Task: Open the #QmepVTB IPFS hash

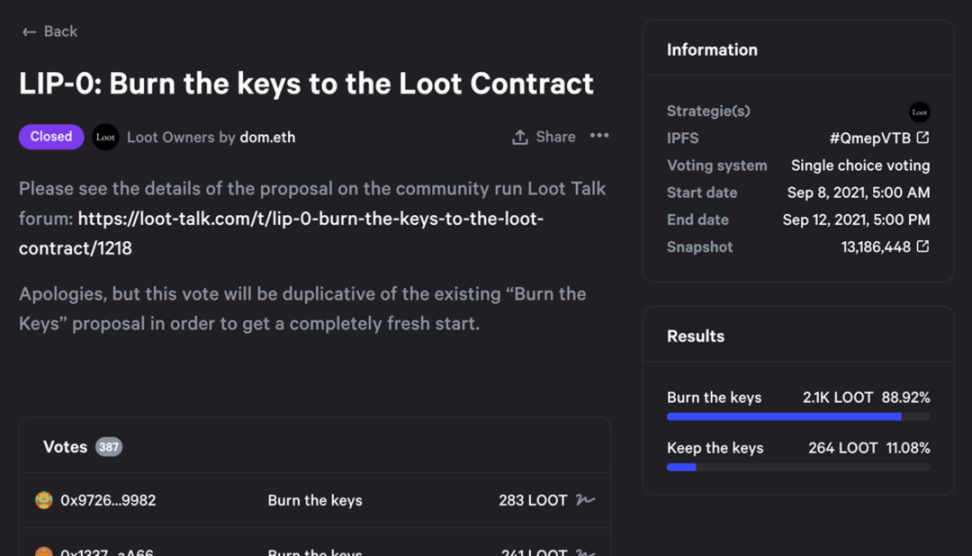Action: pyautogui.click(x=870, y=138)
